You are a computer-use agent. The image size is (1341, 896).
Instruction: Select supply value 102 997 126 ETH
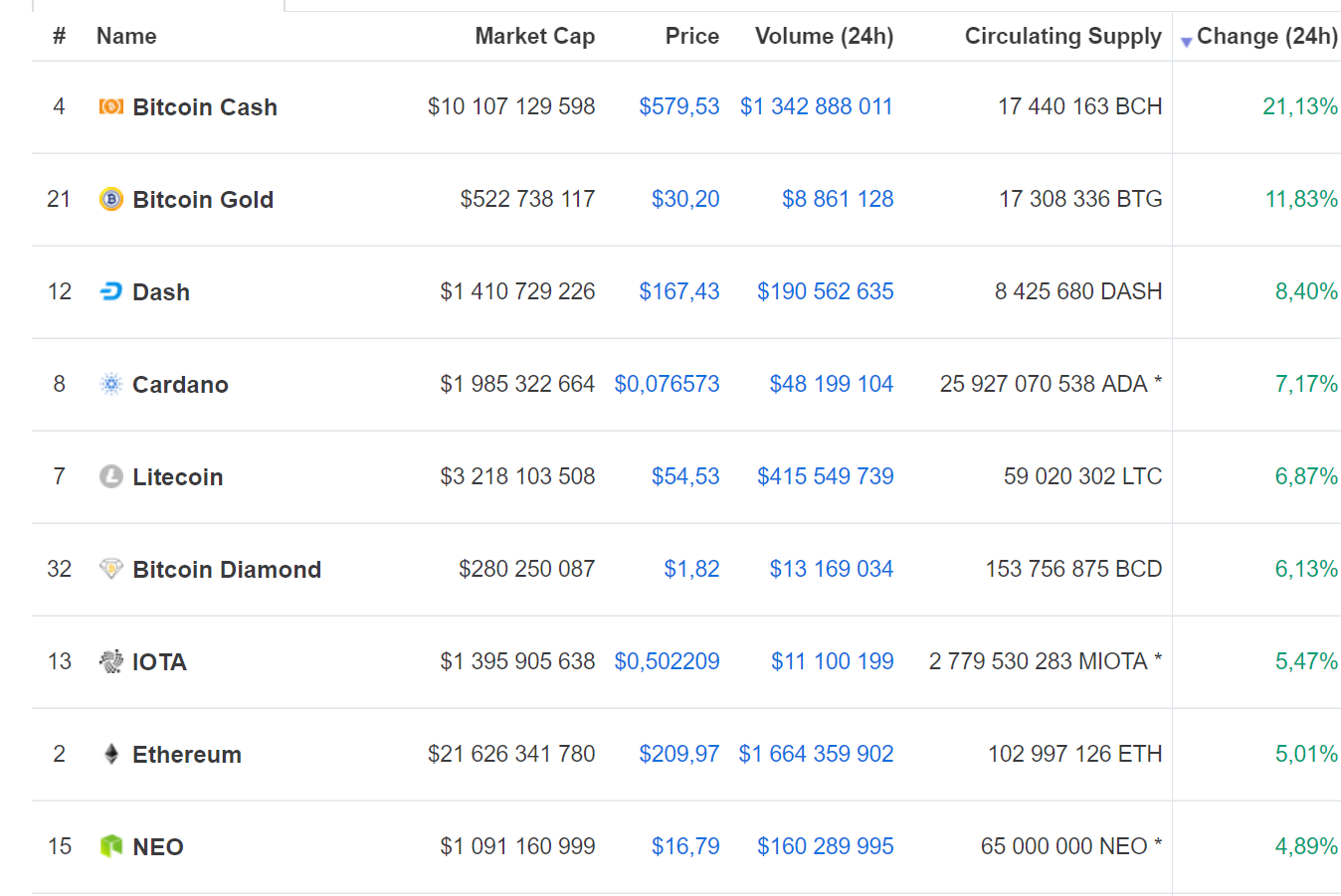click(1075, 754)
